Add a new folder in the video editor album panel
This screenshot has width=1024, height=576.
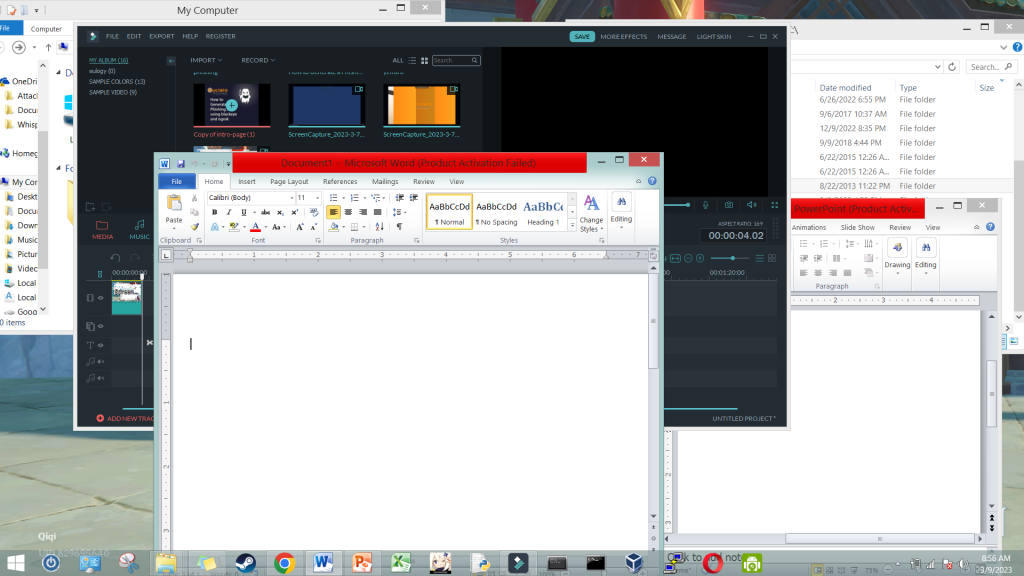(x=90, y=207)
